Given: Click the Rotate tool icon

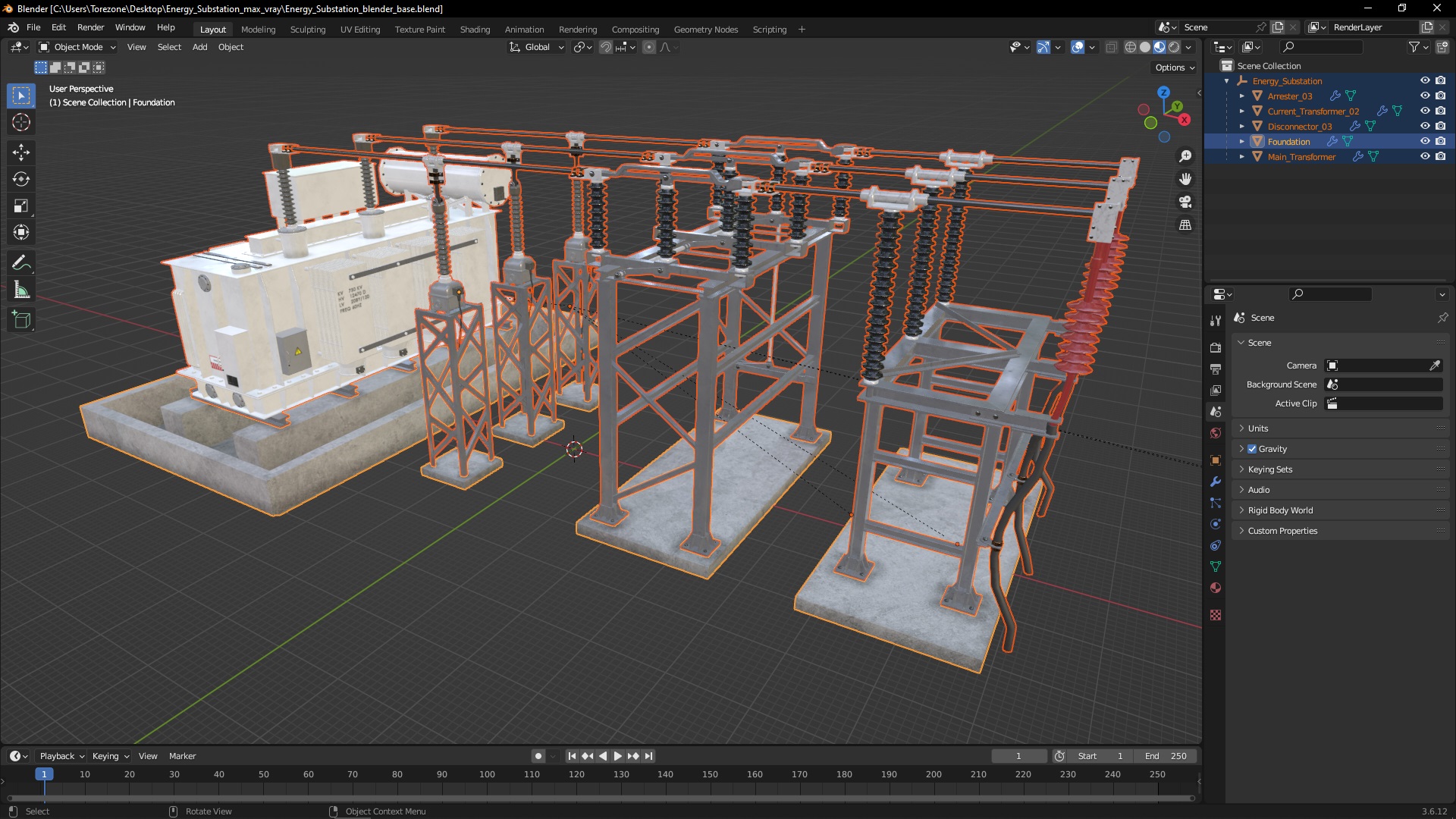Looking at the screenshot, I should (22, 178).
